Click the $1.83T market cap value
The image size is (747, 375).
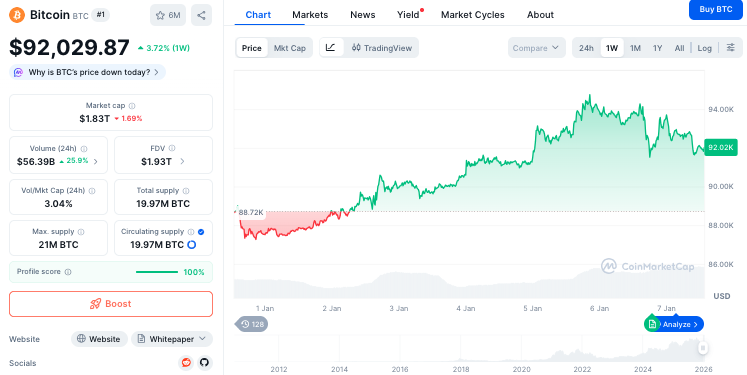(x=95, y=119)
